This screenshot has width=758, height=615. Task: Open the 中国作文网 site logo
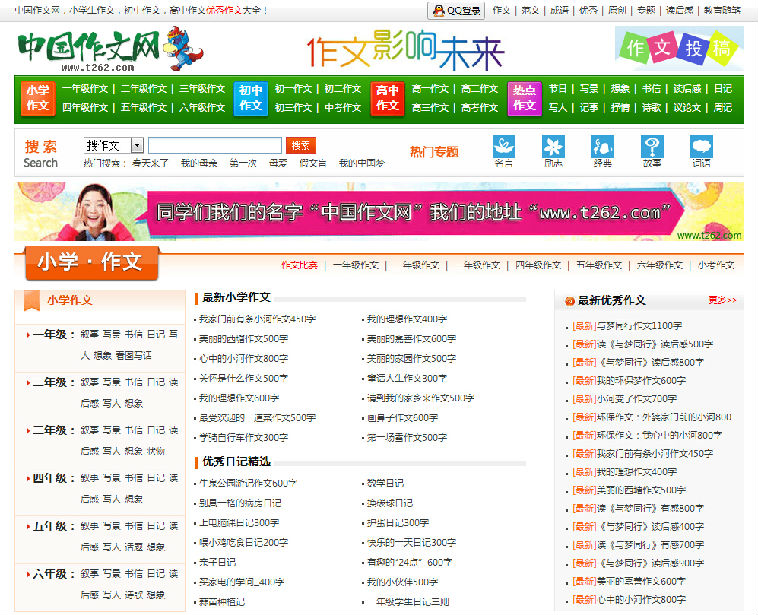click(89, 50)
